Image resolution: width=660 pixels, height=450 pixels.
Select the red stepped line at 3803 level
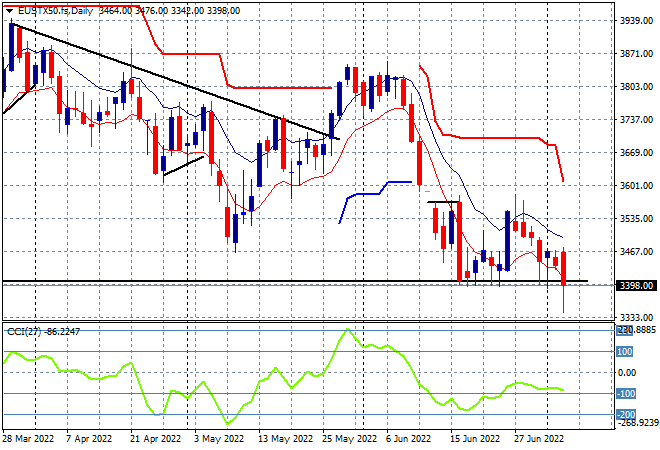tap(282, 88)
